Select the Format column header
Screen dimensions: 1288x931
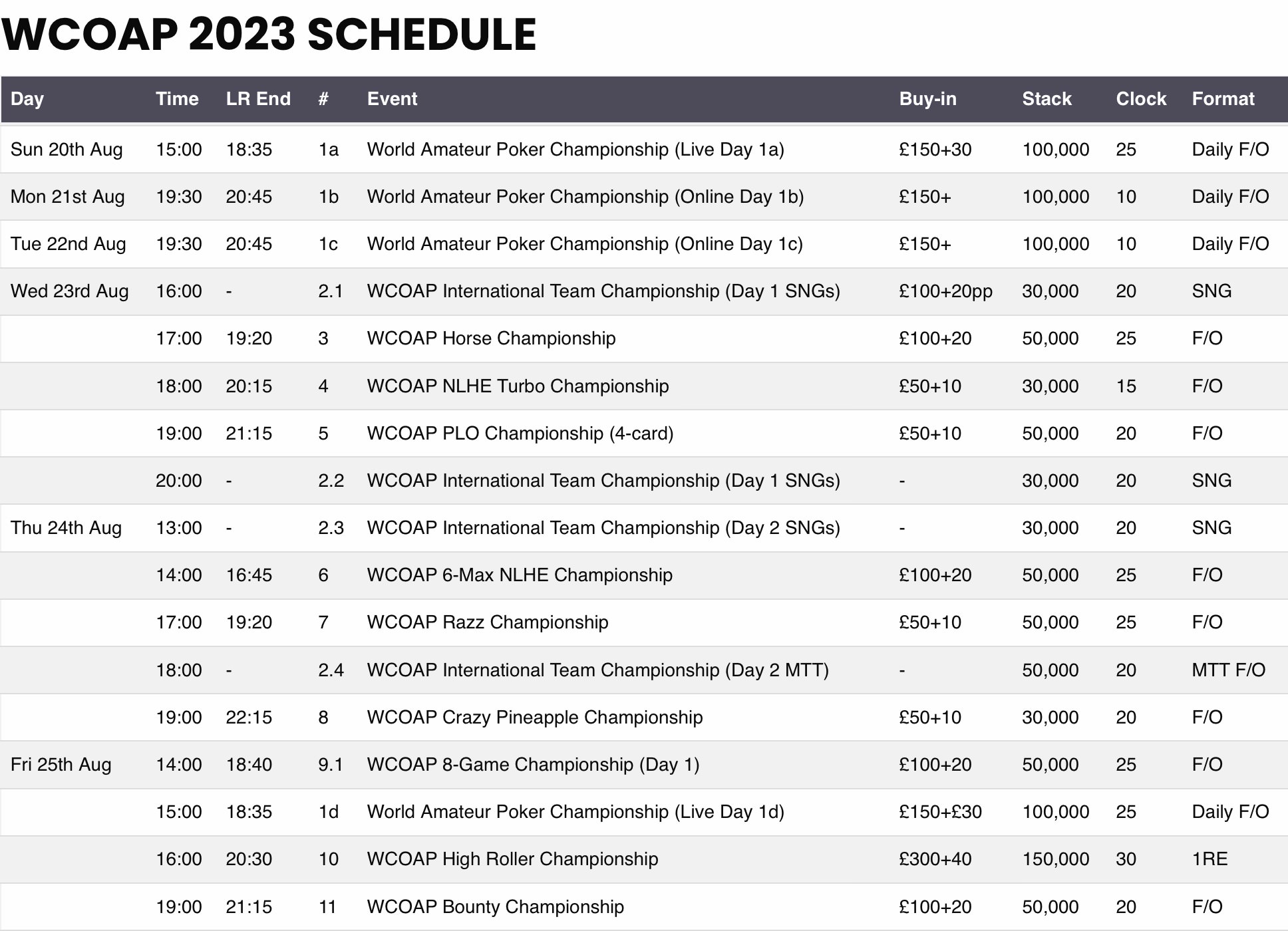point(1223,99)
